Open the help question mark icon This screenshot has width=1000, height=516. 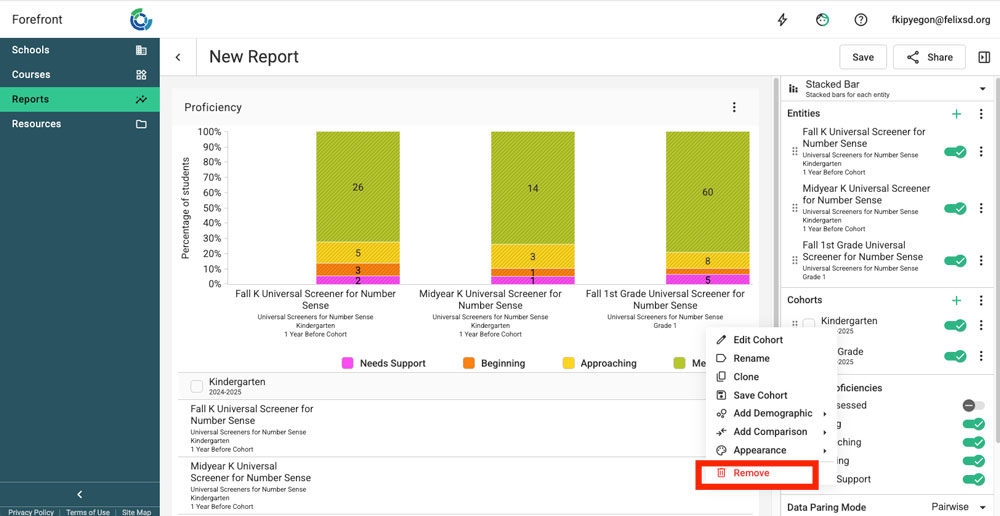coord(861,20)
